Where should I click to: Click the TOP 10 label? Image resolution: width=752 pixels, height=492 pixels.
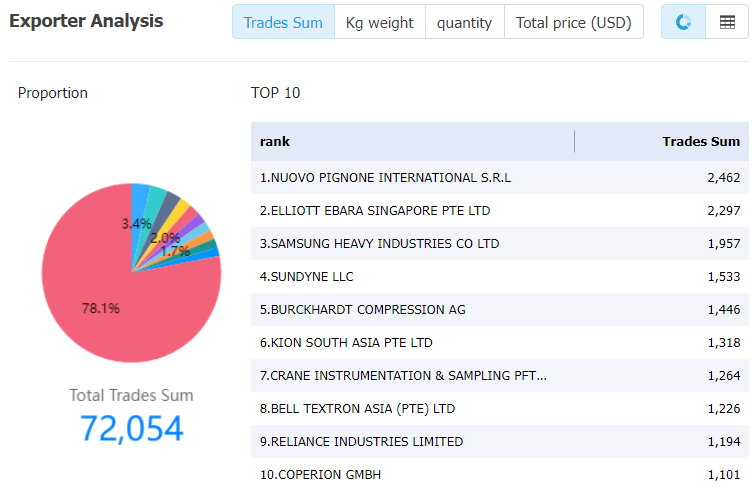coord(275,93)
